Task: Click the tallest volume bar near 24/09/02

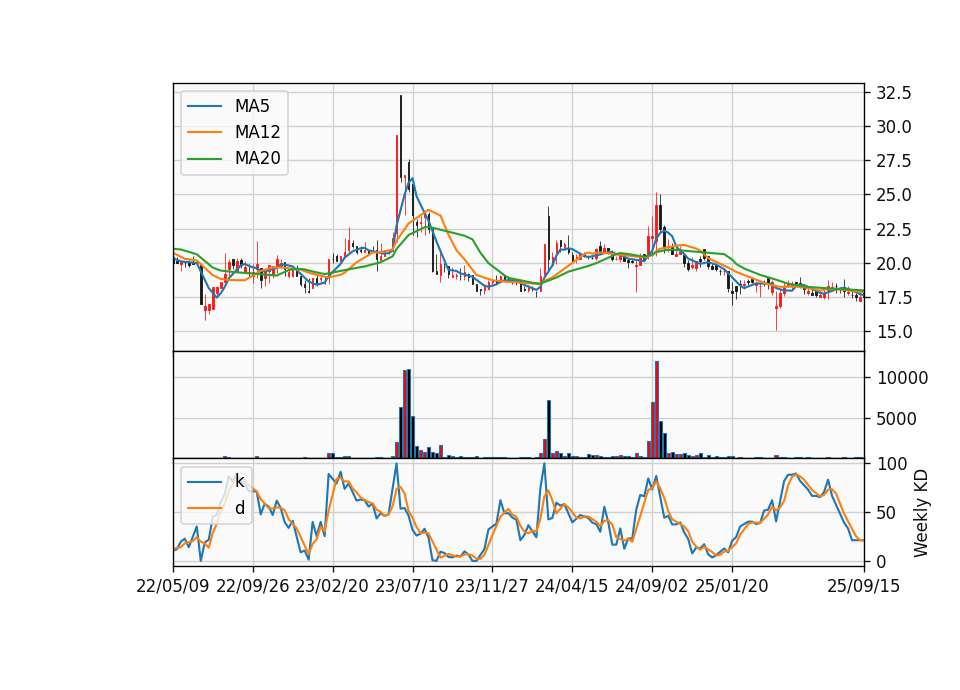Action: click(657, 410)
